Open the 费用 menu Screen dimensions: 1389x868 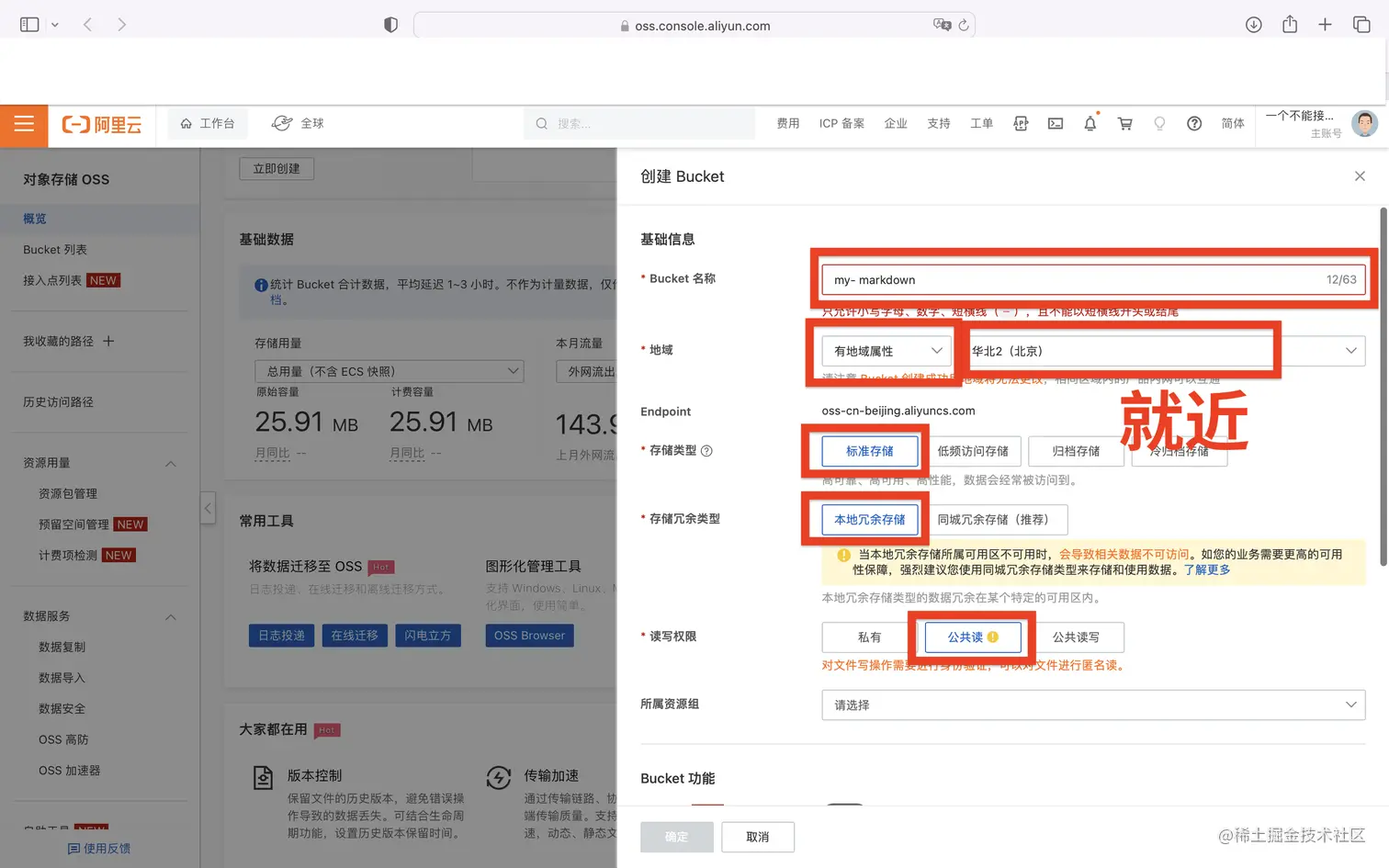click(x=788, y=123)
